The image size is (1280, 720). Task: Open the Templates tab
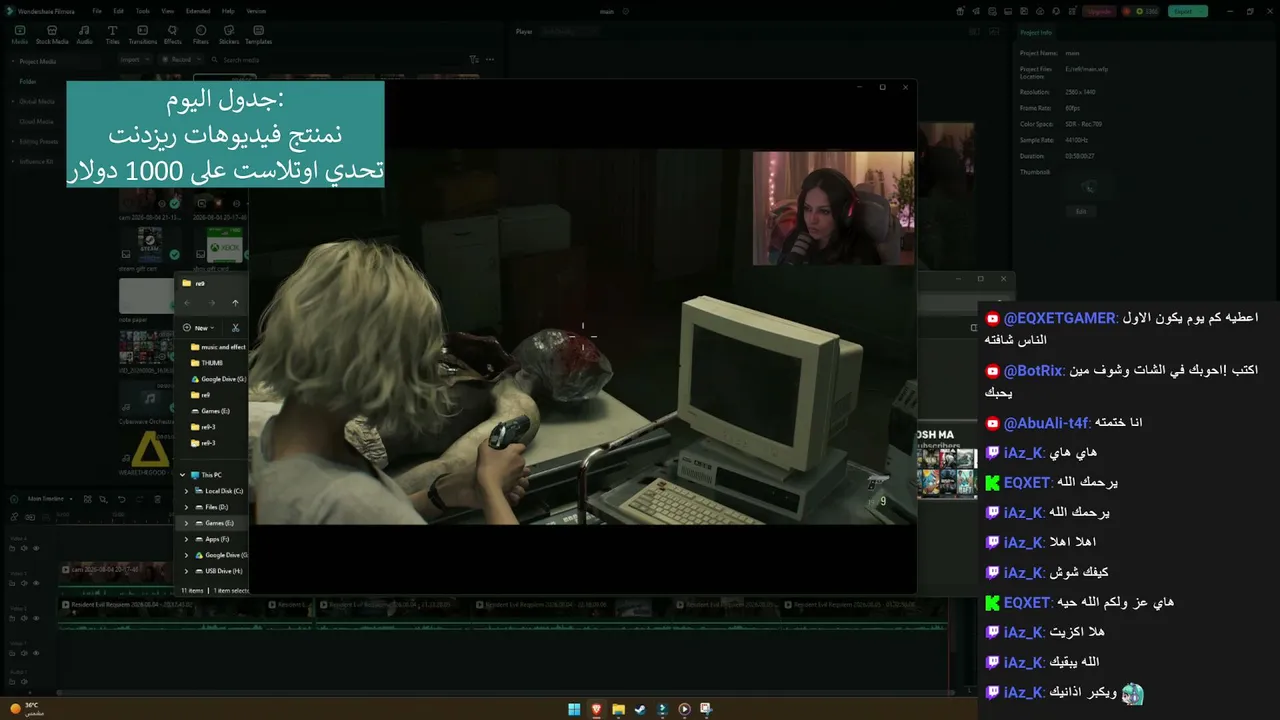click(x=258, y=35)
